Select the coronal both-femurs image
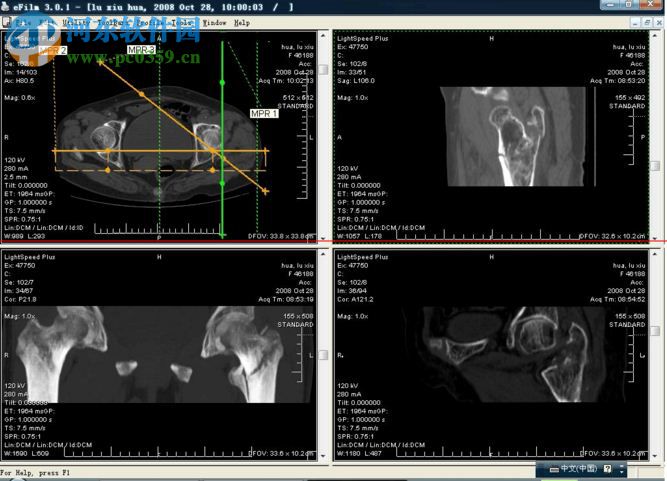The image size is (667, 481). [x=158, y=354]
